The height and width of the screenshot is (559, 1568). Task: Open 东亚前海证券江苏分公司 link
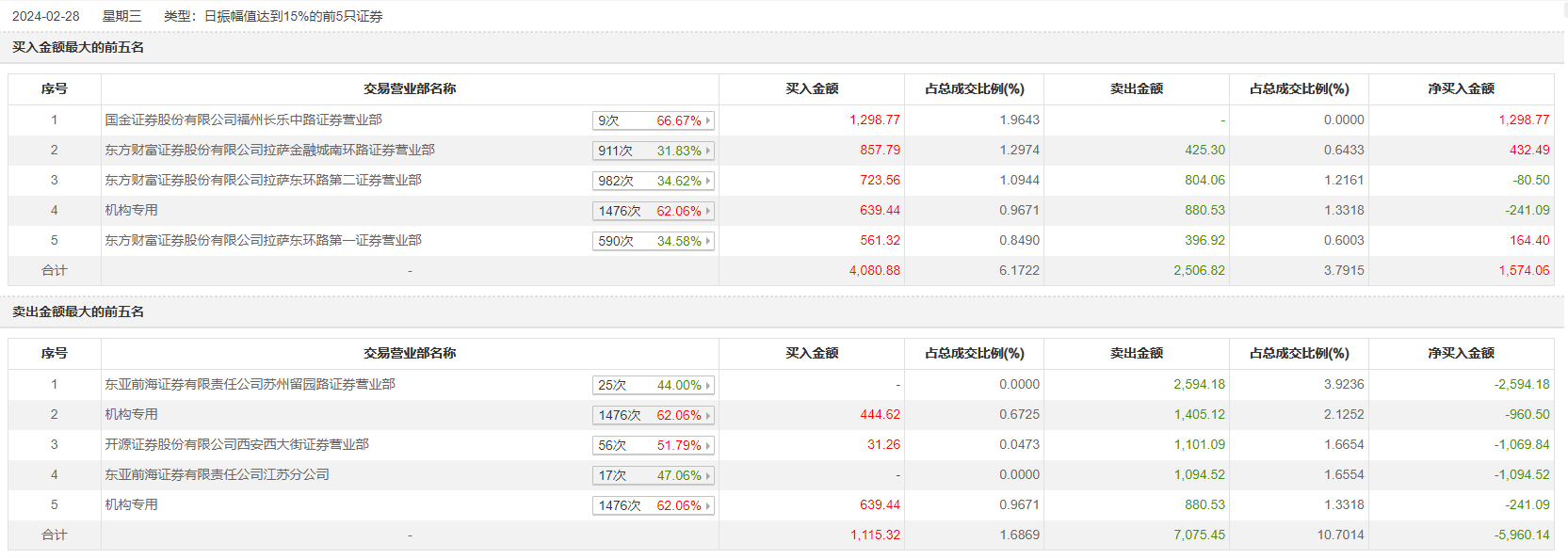tap(217, 474)
